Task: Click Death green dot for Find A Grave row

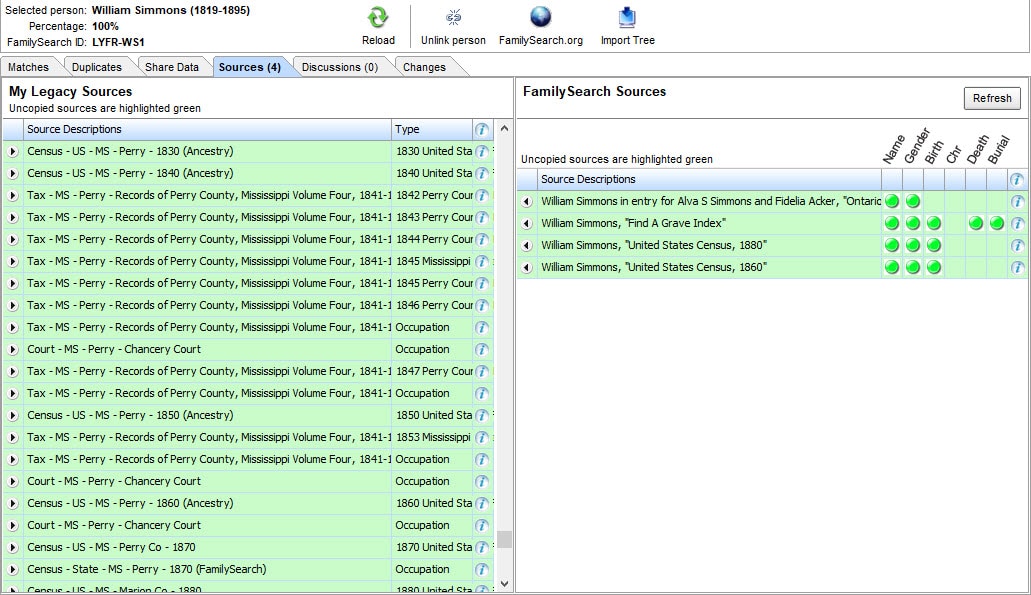Action: point(976,224)
